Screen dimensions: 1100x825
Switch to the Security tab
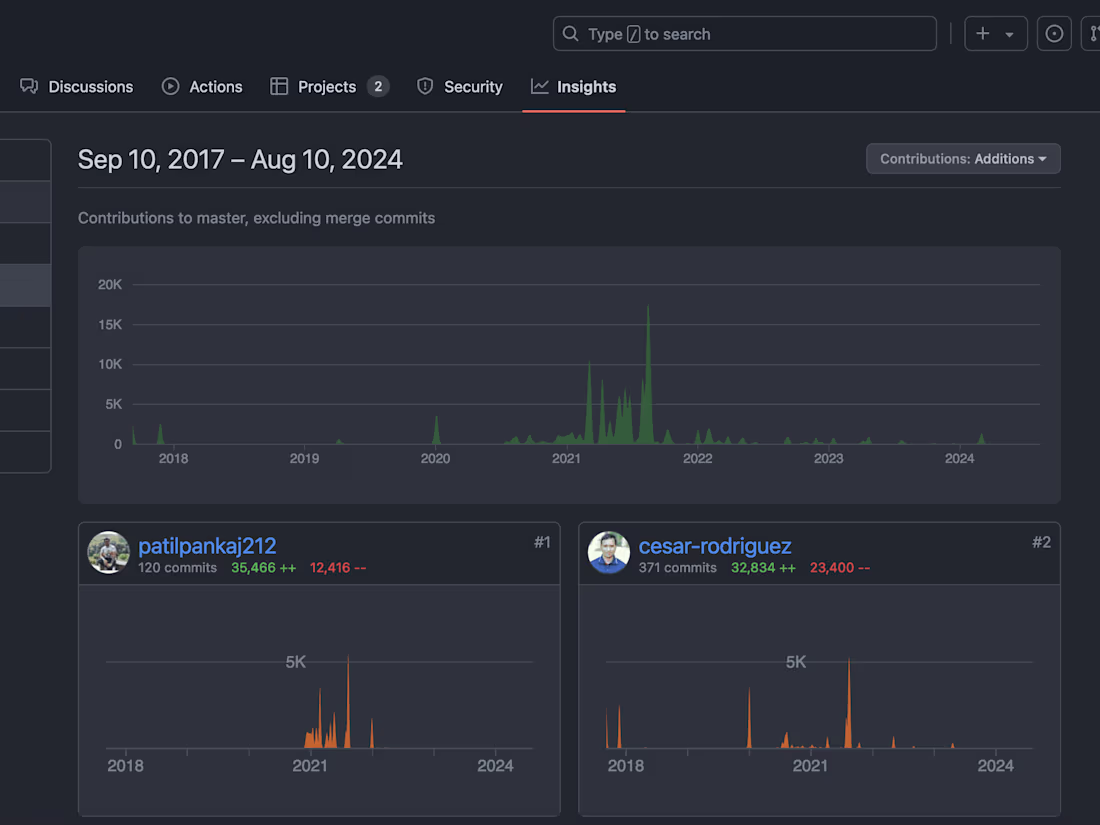click(473, 86)
